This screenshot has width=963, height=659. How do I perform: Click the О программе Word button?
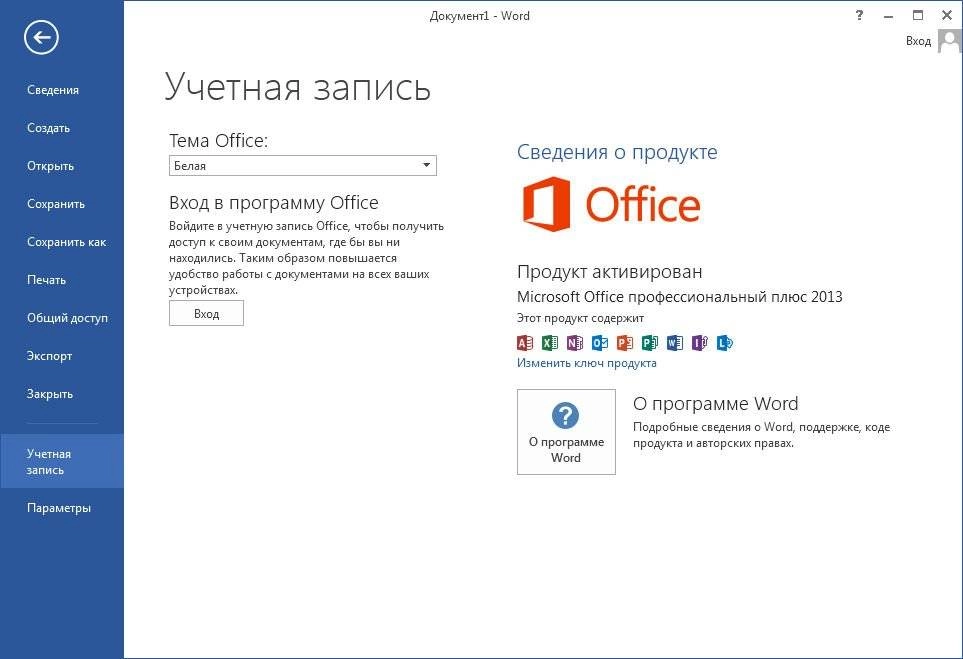pos(566,432)
